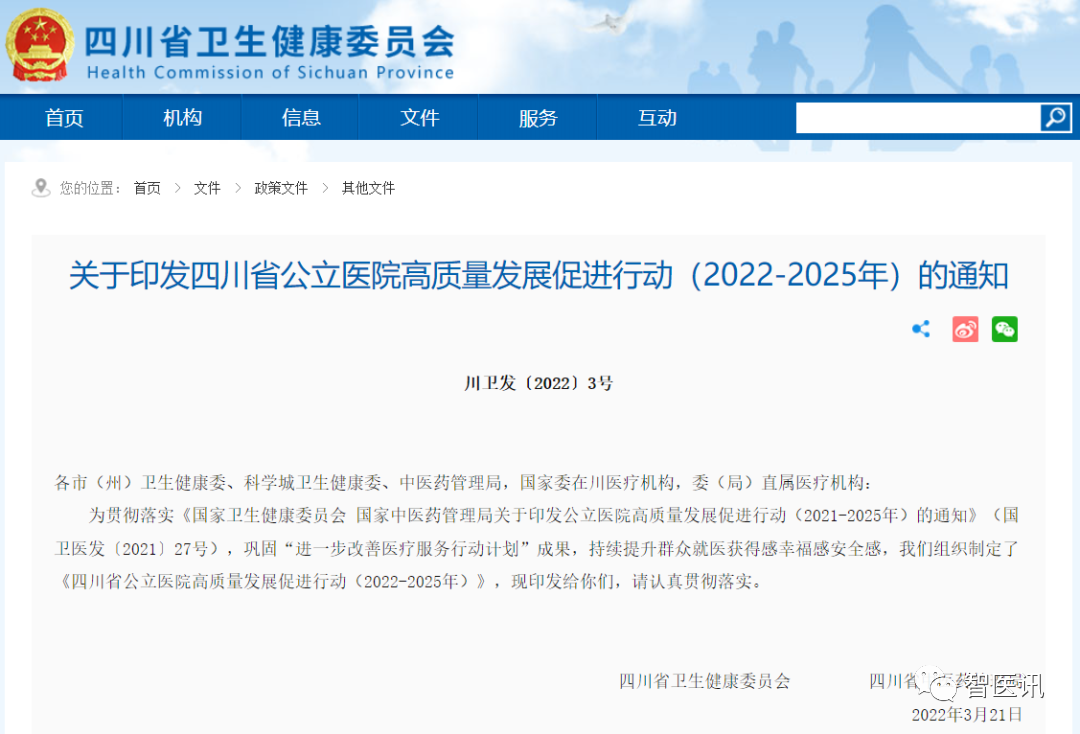Open the blue share icon
Screen dimensions: 1080x734
[921, 329]
